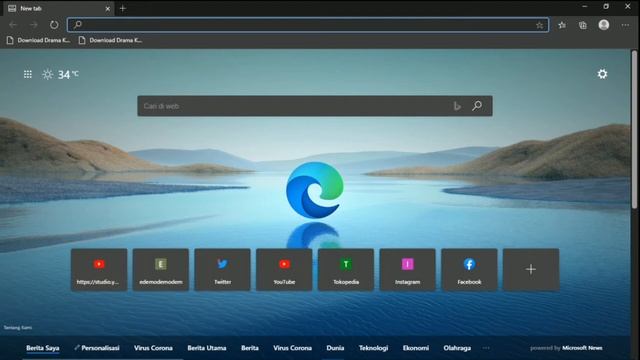The height and width of the screenshot is (360, 640).
Task: Open the sun weather icon
Action: 48,74
